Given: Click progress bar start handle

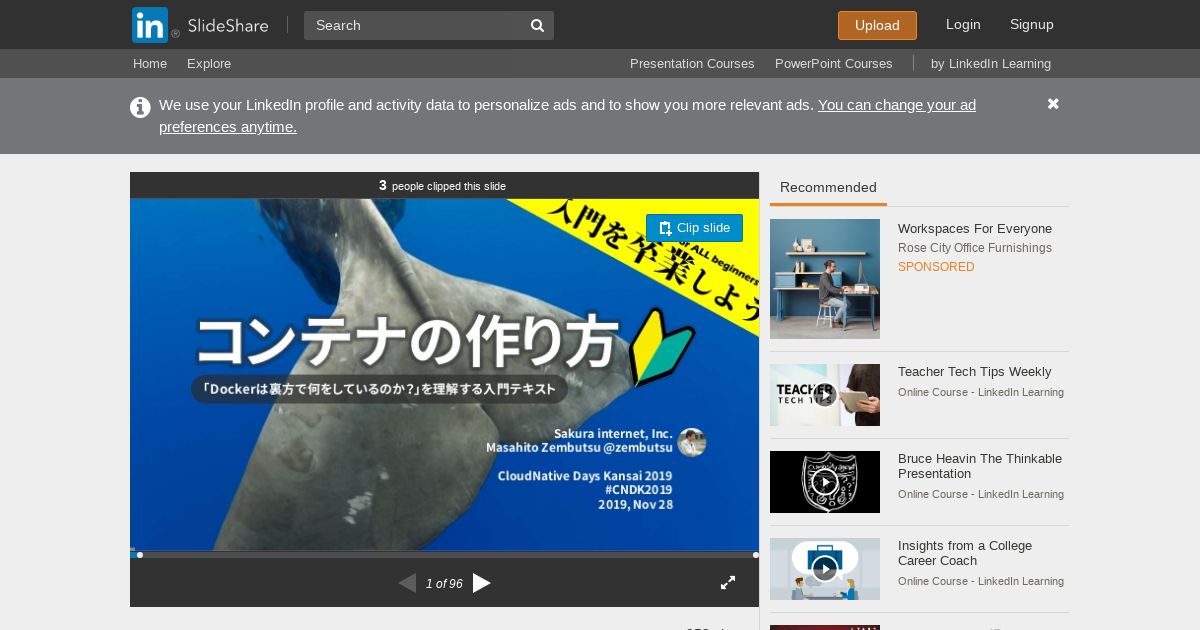Looking at the screenshot, I should (140, 555).
